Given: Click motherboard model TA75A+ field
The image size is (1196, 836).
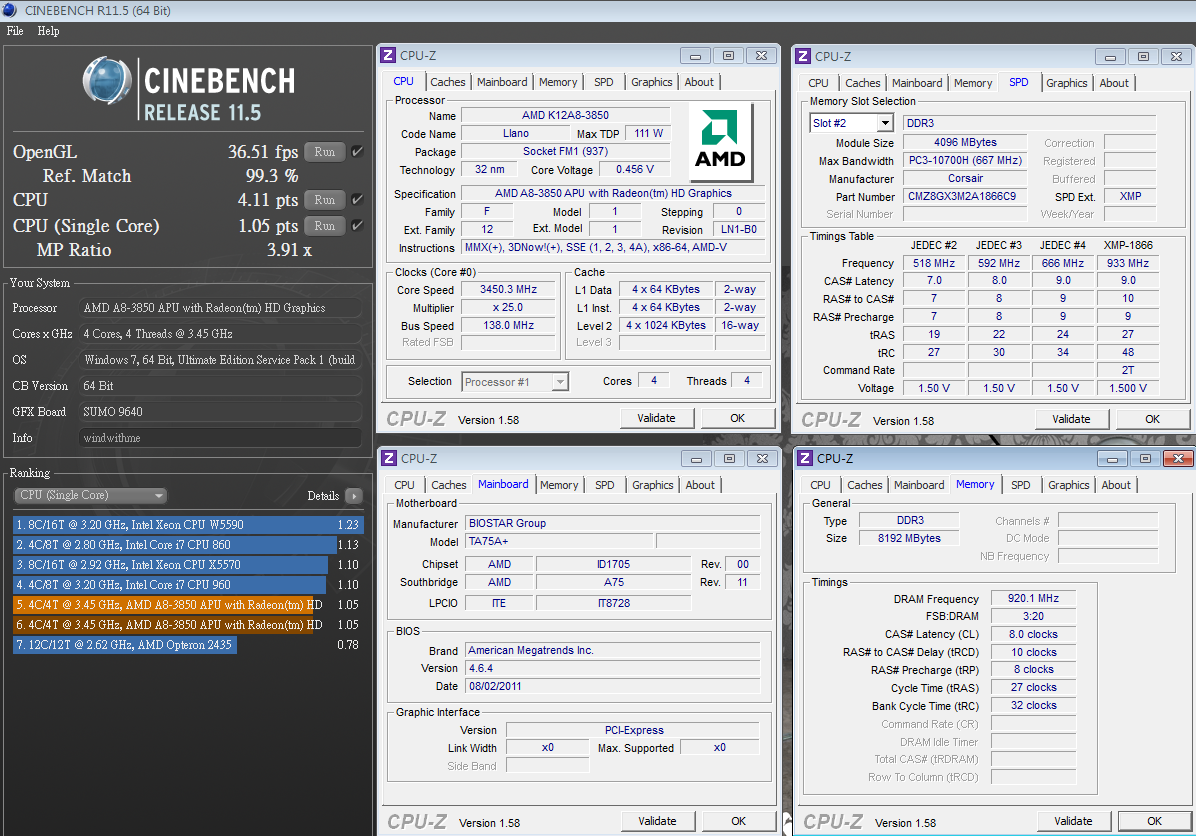Looking at the screenshot, I should tap(559, 541).
